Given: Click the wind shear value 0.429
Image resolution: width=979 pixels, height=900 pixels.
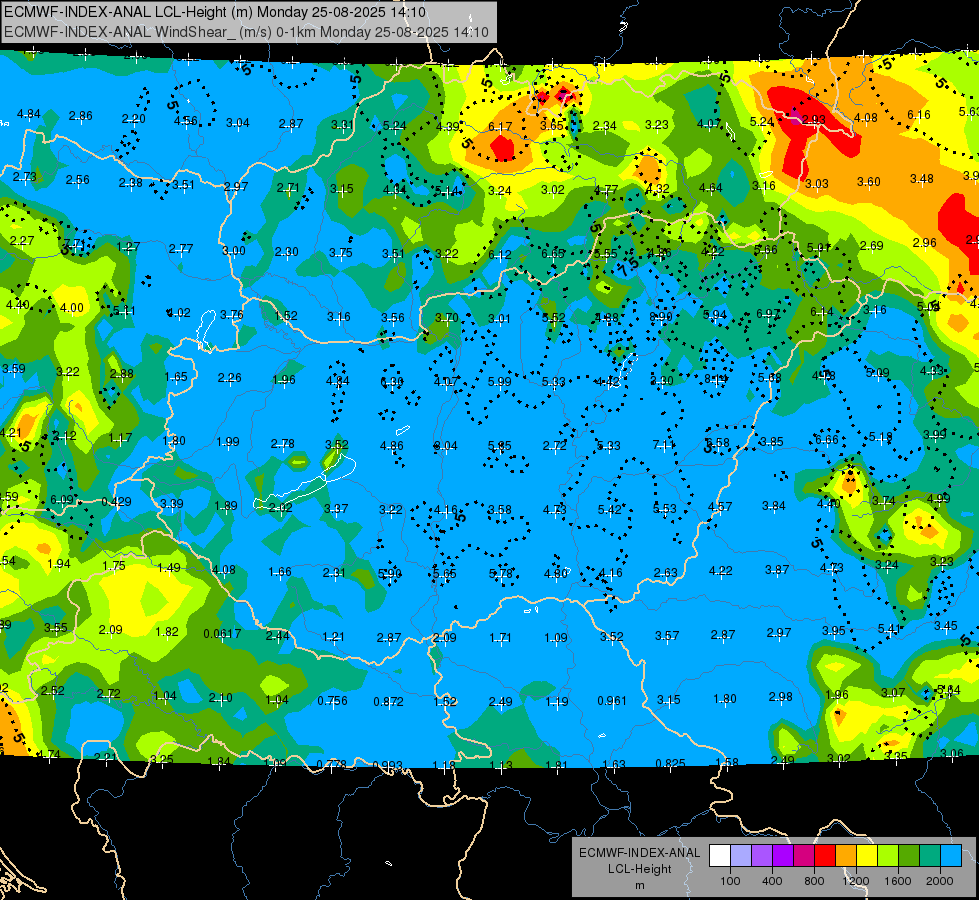Looking at the screenshot, I should click(x=116, y=502).
